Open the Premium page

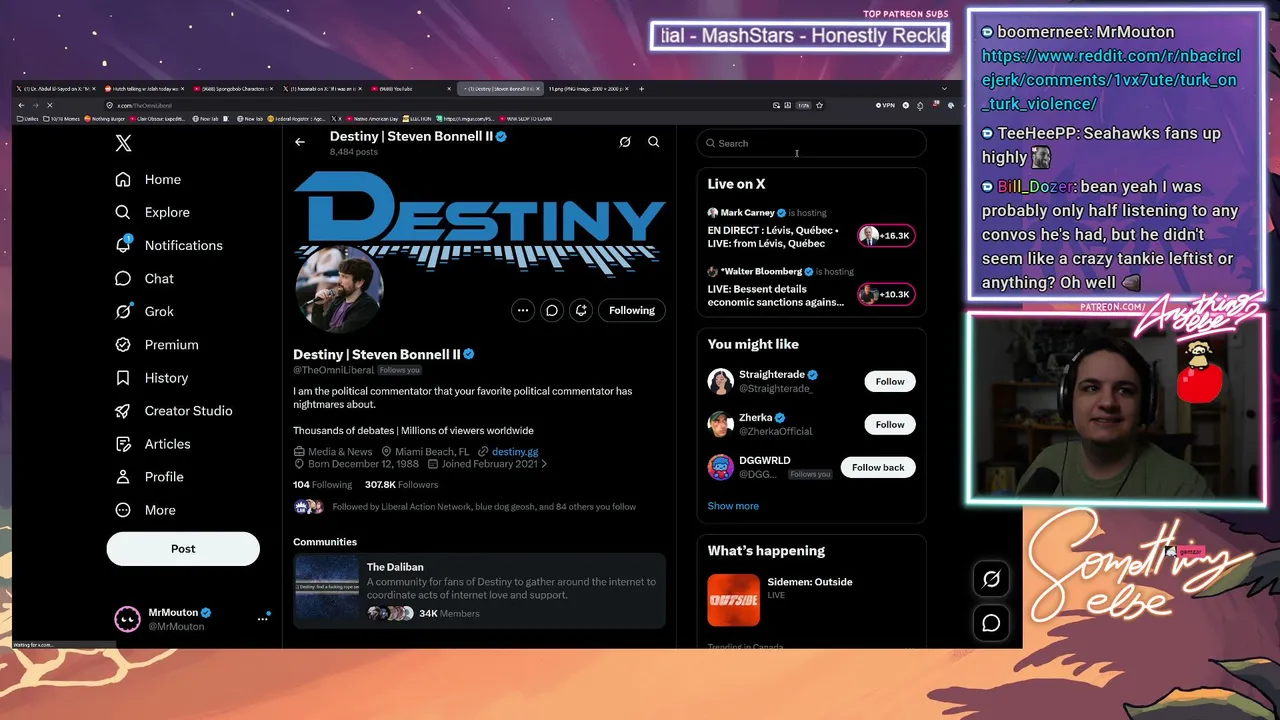click(156, 344)
